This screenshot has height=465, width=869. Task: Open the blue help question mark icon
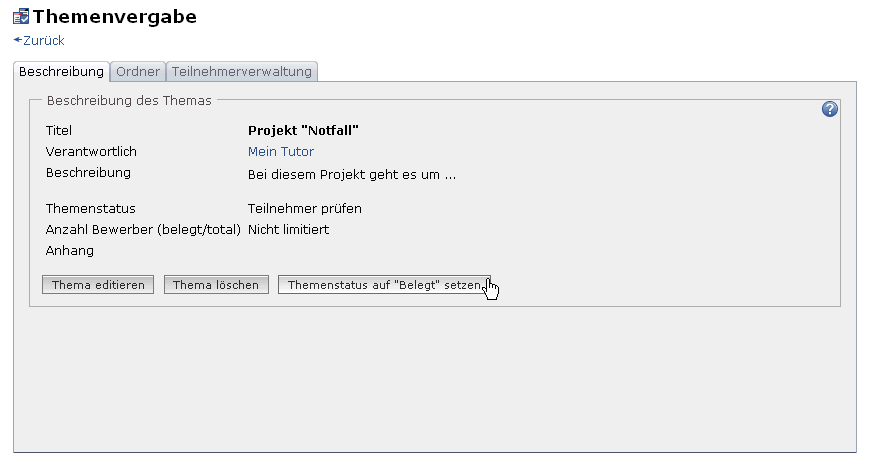click(829, 109)
